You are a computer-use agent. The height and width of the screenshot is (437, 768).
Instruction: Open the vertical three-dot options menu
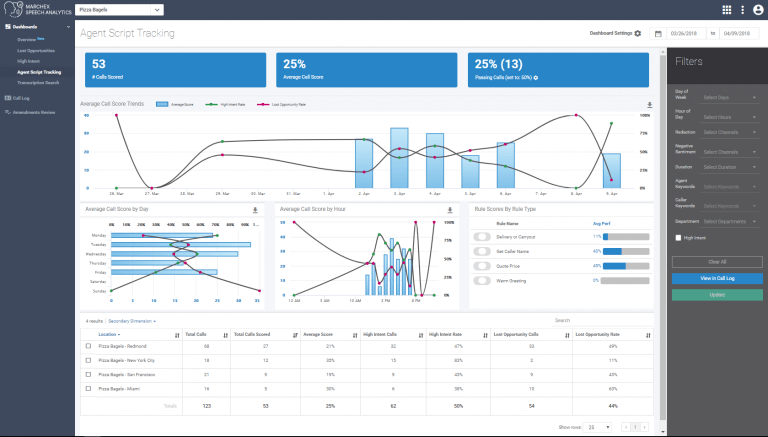click(x=742, y=10)
